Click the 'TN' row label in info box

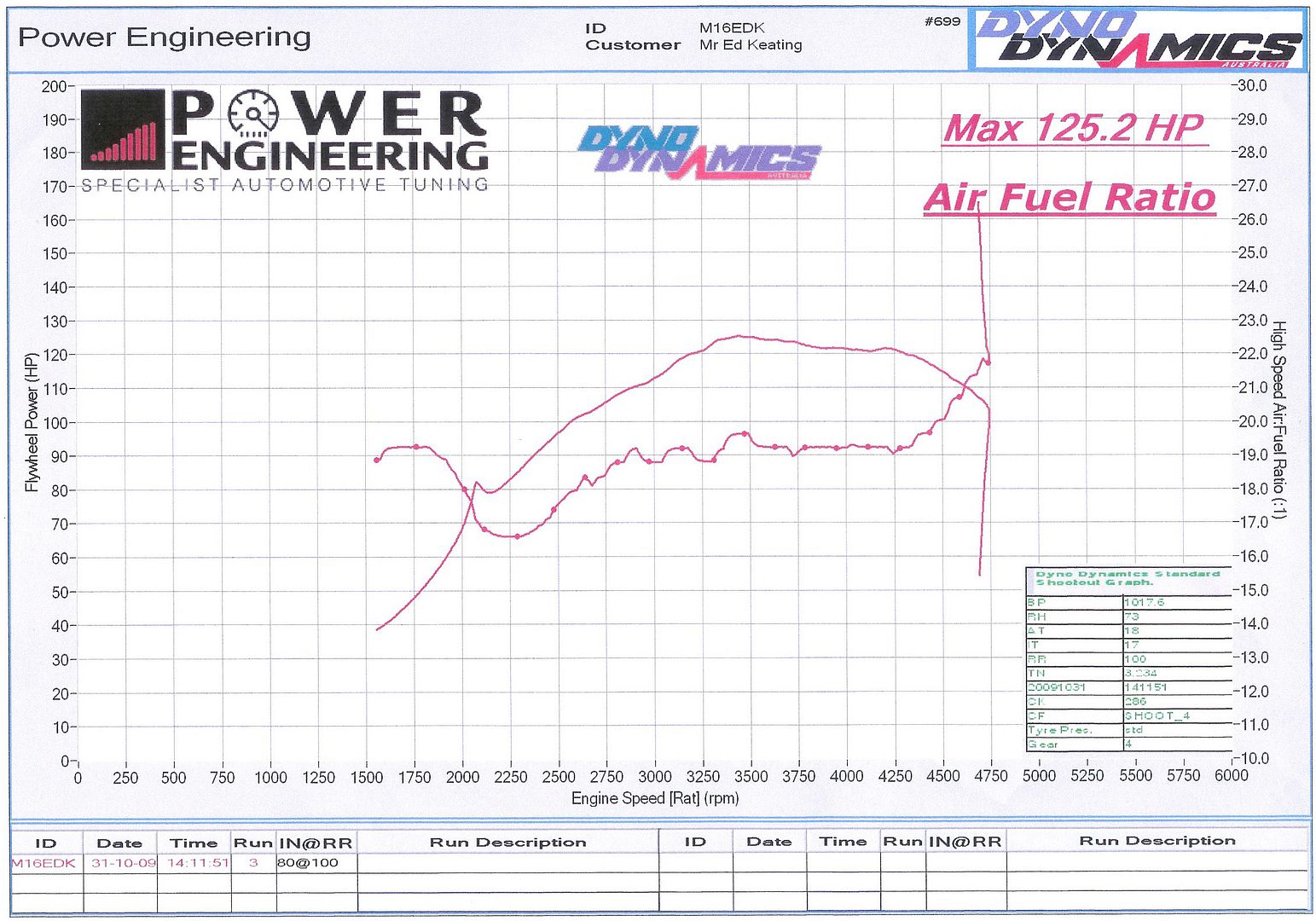pos(1036,674)
